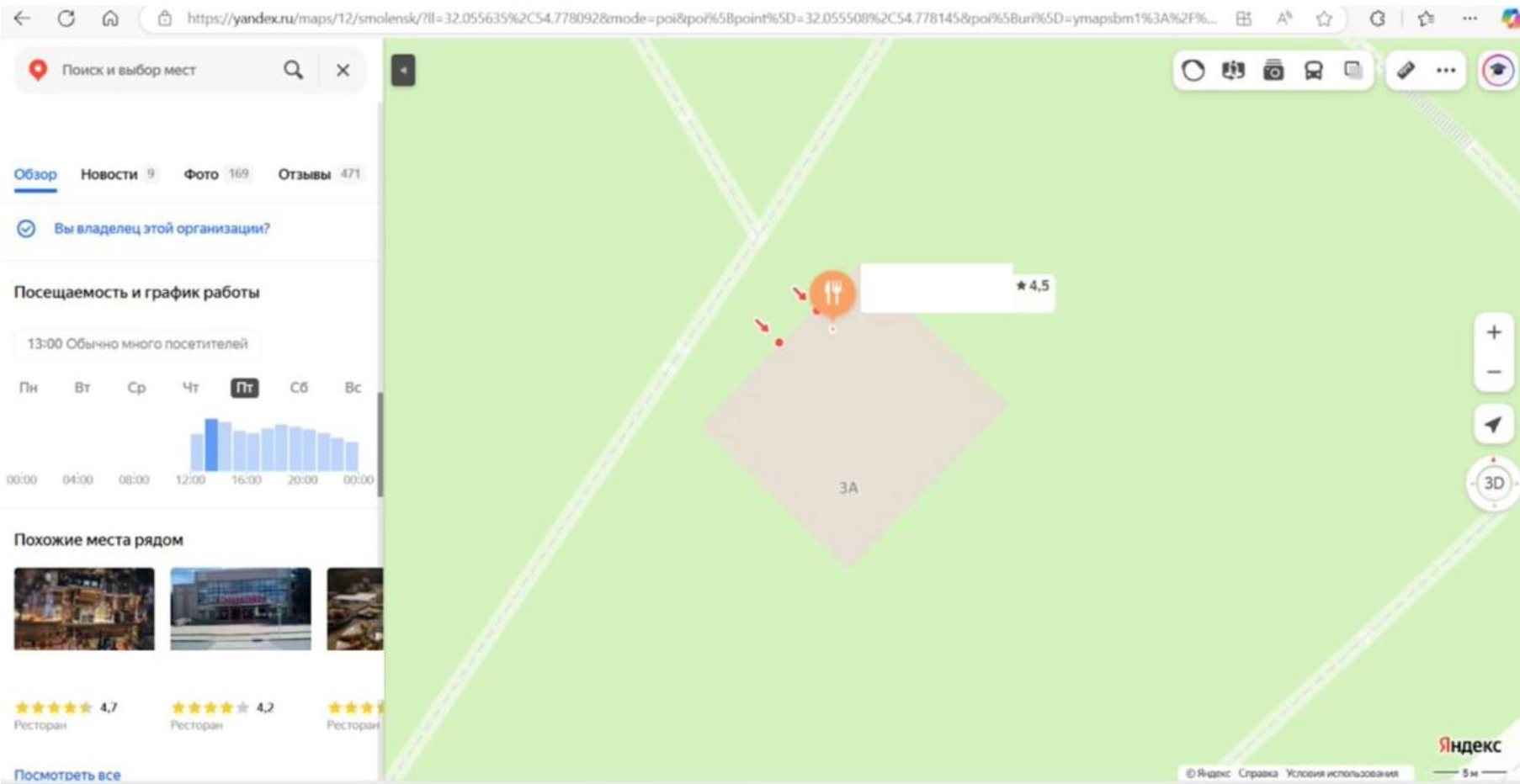
Task: Open the 'Посмотреть все' link
Action: pos(67,775)
